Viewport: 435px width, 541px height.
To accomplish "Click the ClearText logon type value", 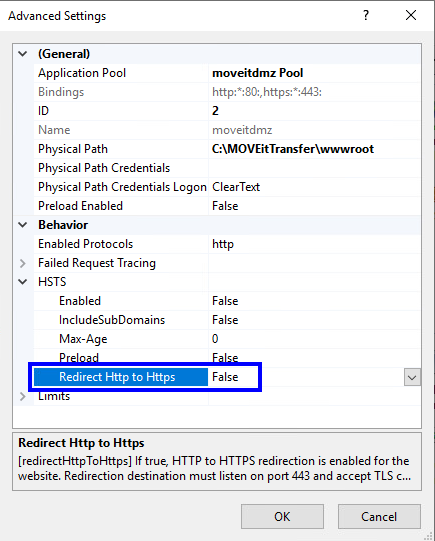I will pyautogui.click(x=236, y=187).
